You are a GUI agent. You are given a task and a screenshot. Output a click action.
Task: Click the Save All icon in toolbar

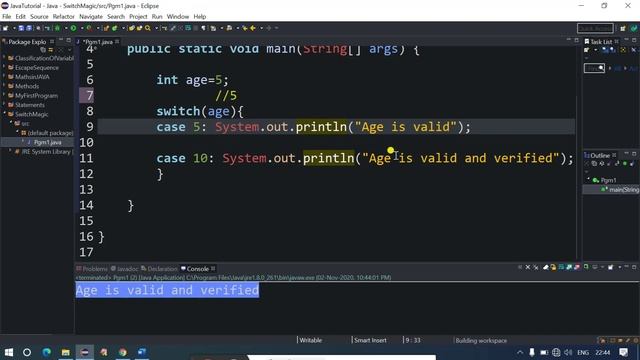point(29,28)
